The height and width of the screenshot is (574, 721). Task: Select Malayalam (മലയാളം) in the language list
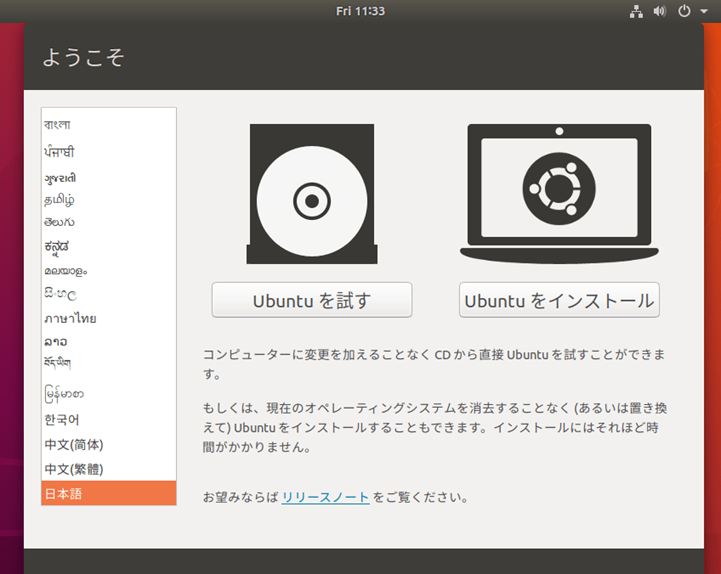pyautogui.click(x=109, y=271)
